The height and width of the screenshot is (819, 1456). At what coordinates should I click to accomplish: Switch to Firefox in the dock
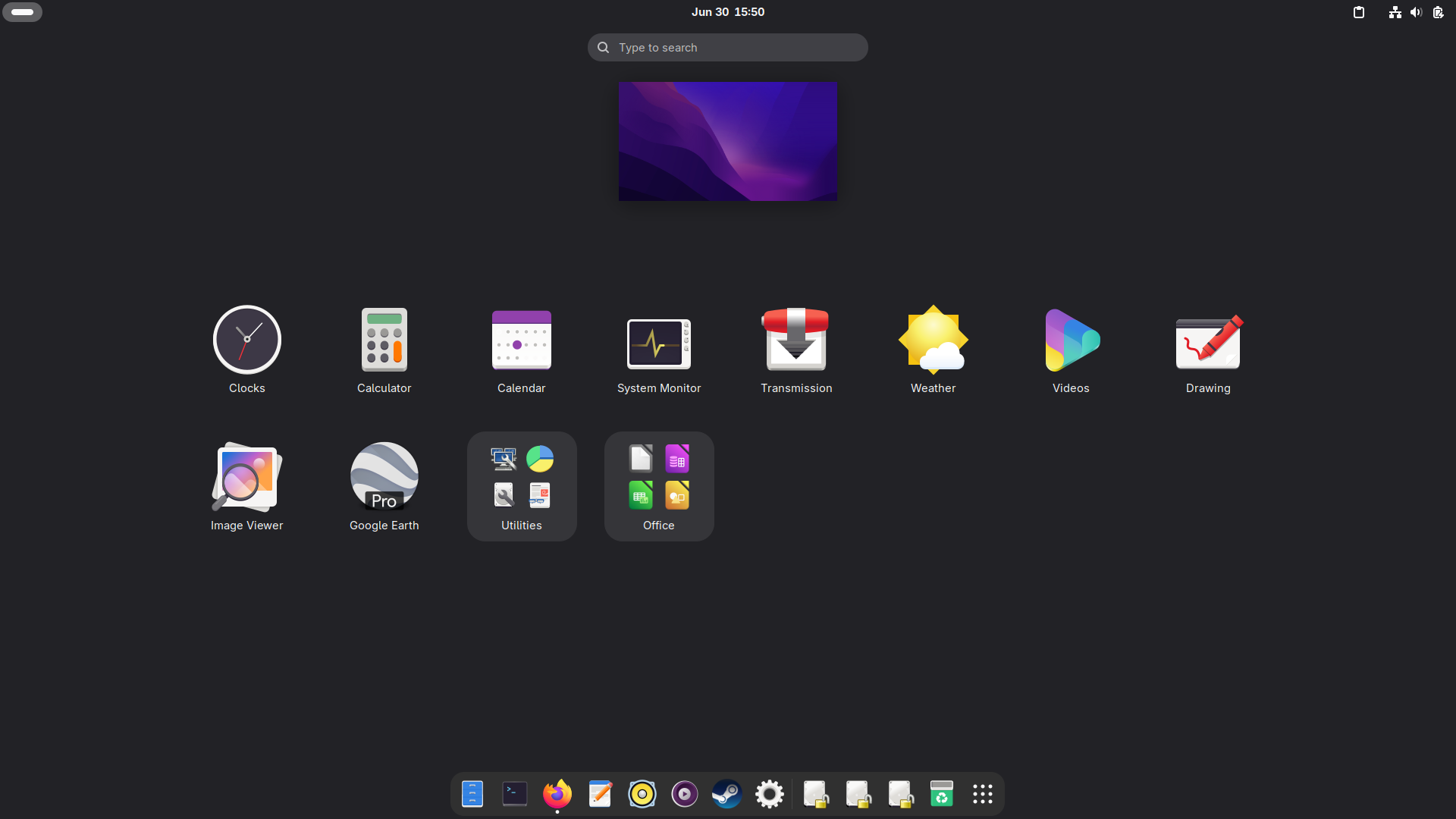(x=557, y=794)
